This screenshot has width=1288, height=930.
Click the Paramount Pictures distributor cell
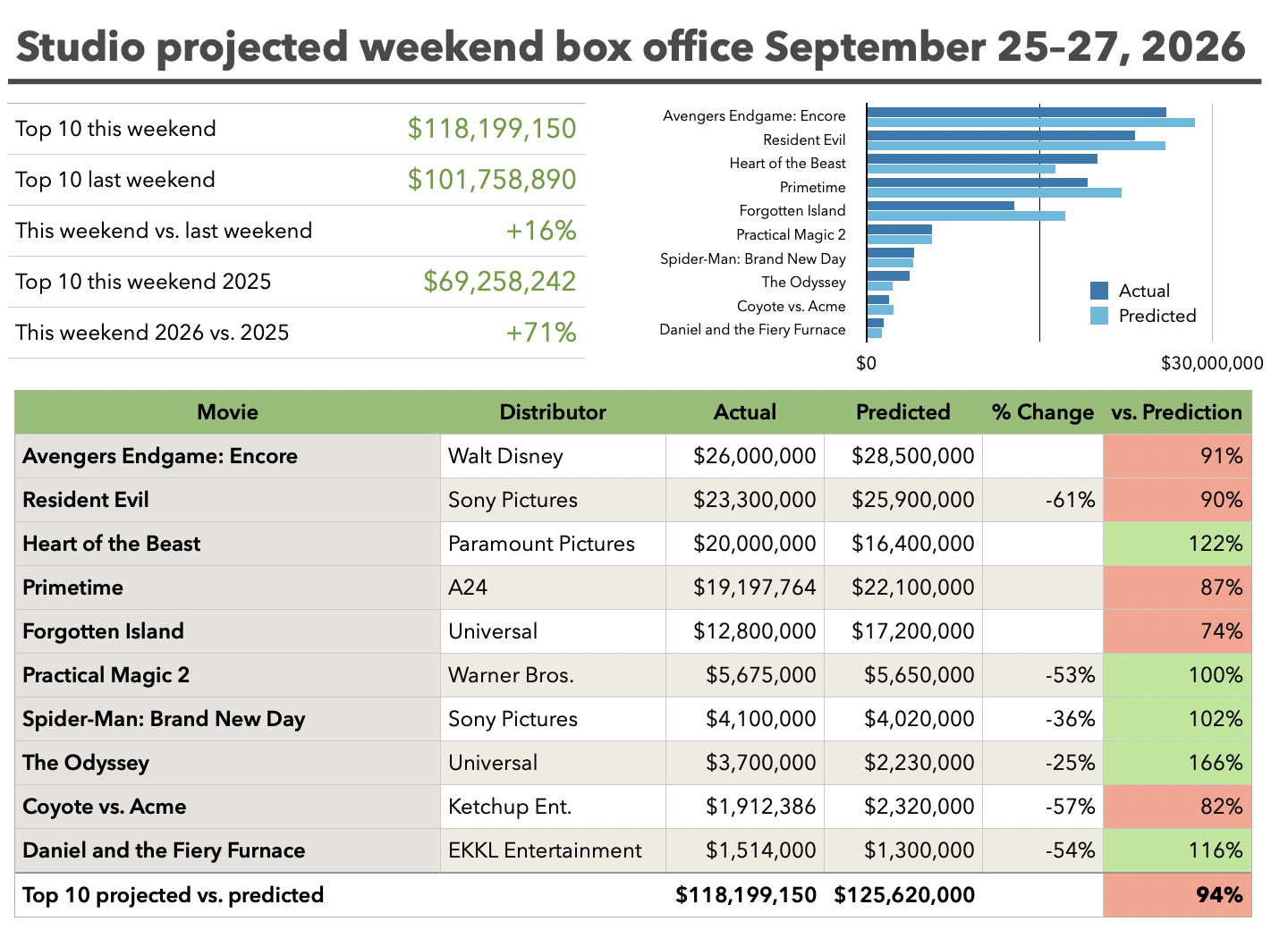[x=554, y=544]
